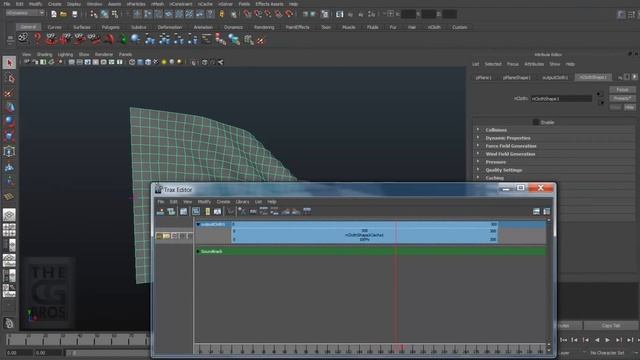640x360 pixels.
Task: Select the outputCloth1 tab in Attribute Editor
Action: [x=555, y=77]
